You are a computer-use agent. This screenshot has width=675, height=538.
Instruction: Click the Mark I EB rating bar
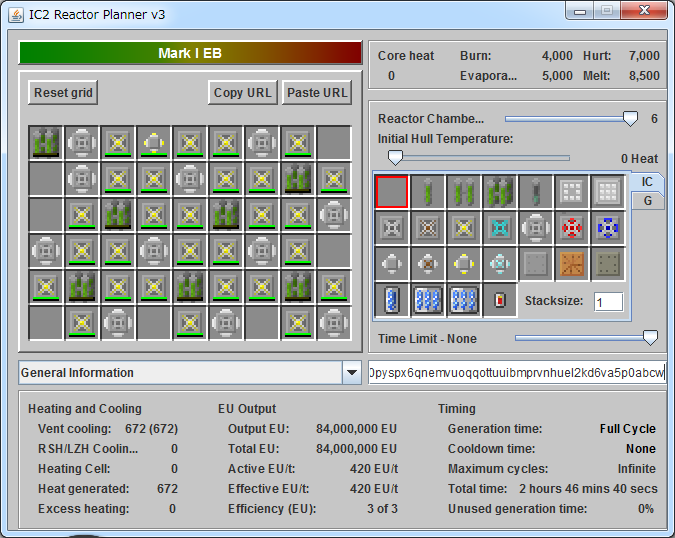pyautogui.click(x=190, y=53)
